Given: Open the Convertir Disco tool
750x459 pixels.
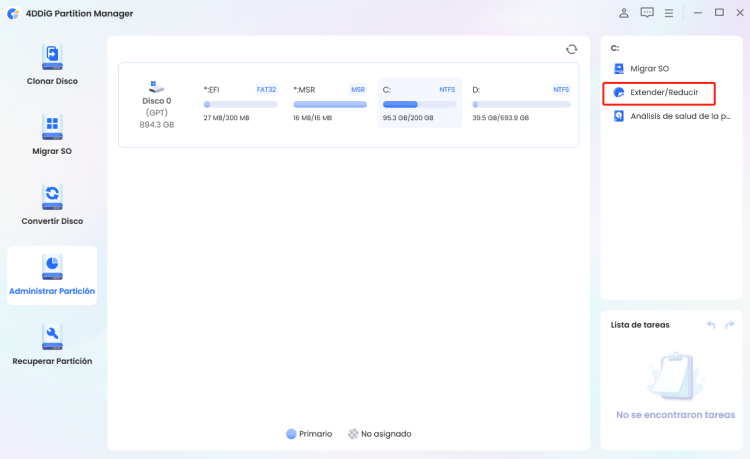Looking at the screenshot, I should pyautogui.click(x=52, y=205).
